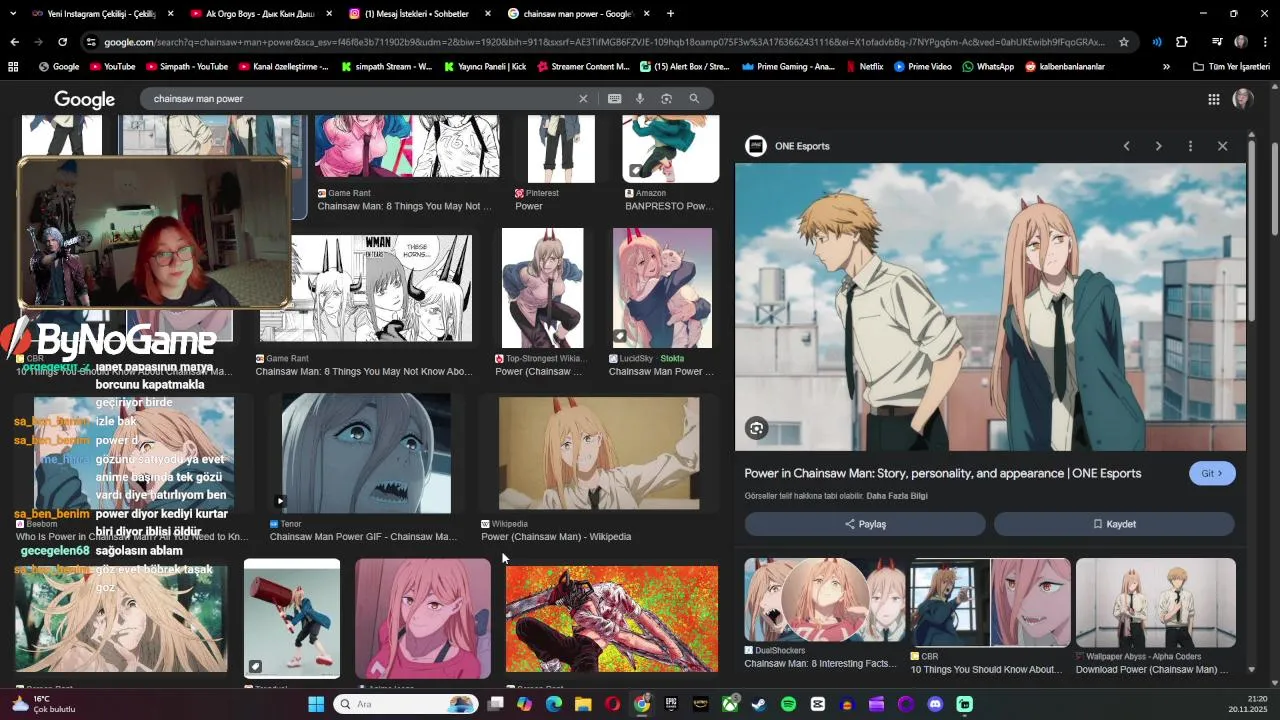Open Netflix bookmark

pos(864,67)
